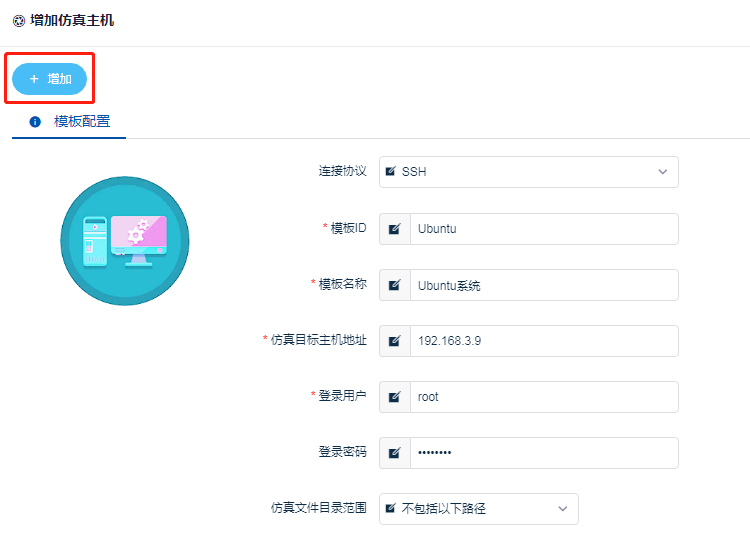Click the info icon beside 模板配置
Screen dimensions: 750x539
click(x=35, y=122)
